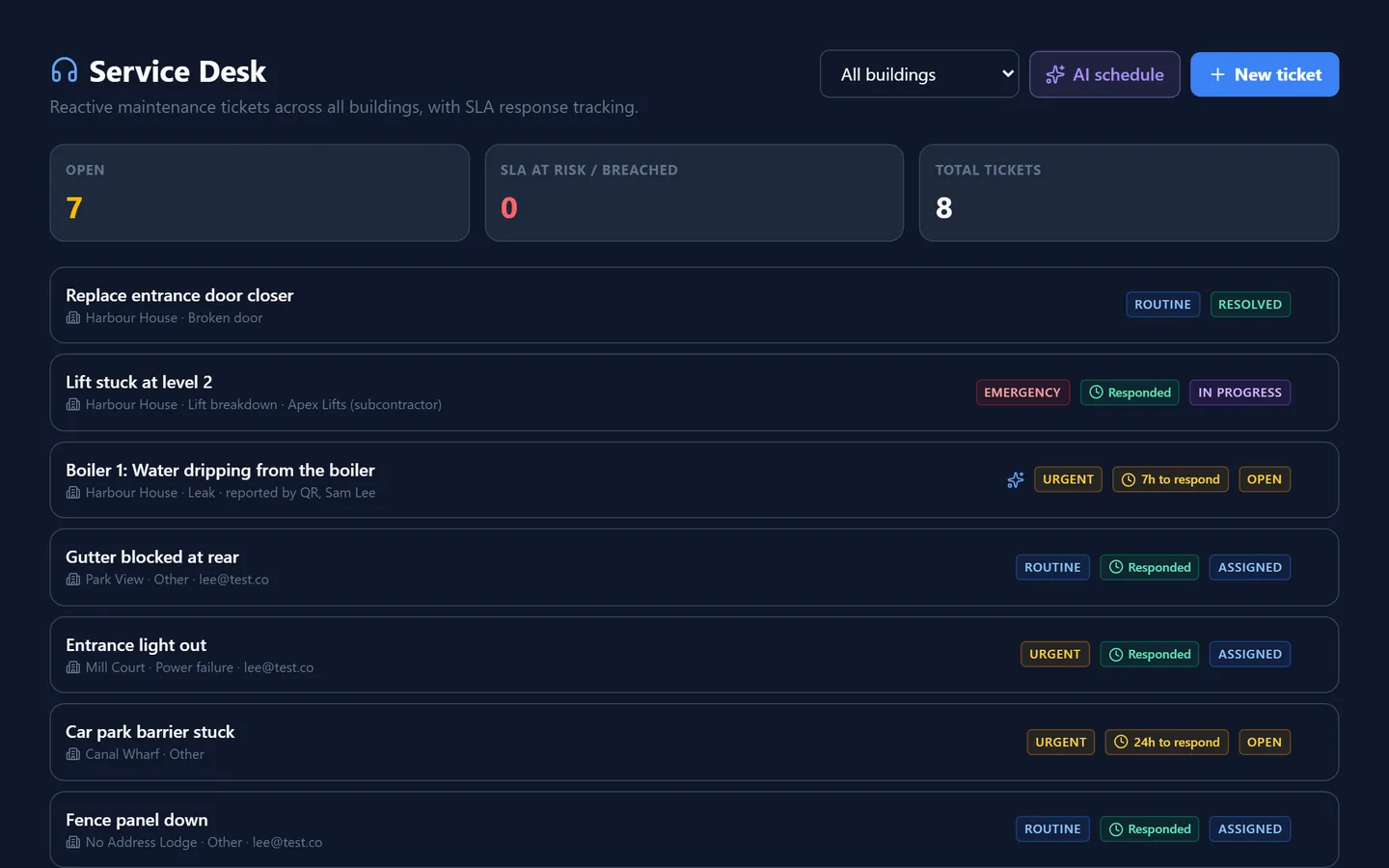Click building icon under Lift stuck at level 2
This screenshot has height=868, width=1389.
(73, 405)
